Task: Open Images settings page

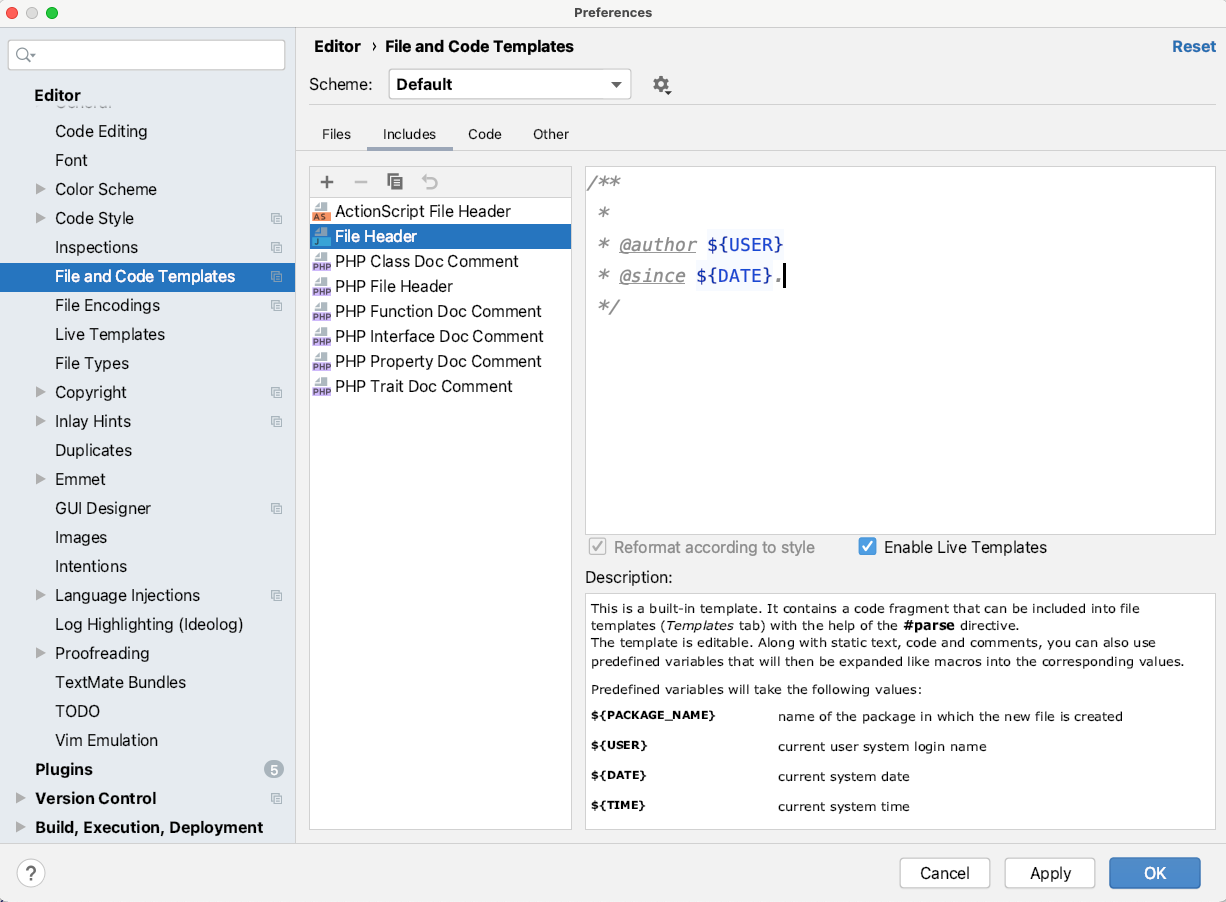Action: pos(81,537)
